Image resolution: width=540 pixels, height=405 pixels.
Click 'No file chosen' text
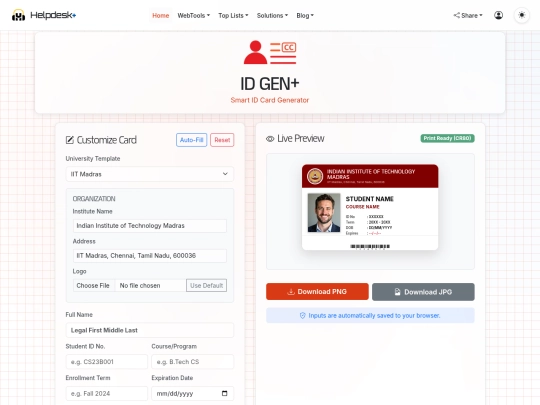tap(140, 285)
